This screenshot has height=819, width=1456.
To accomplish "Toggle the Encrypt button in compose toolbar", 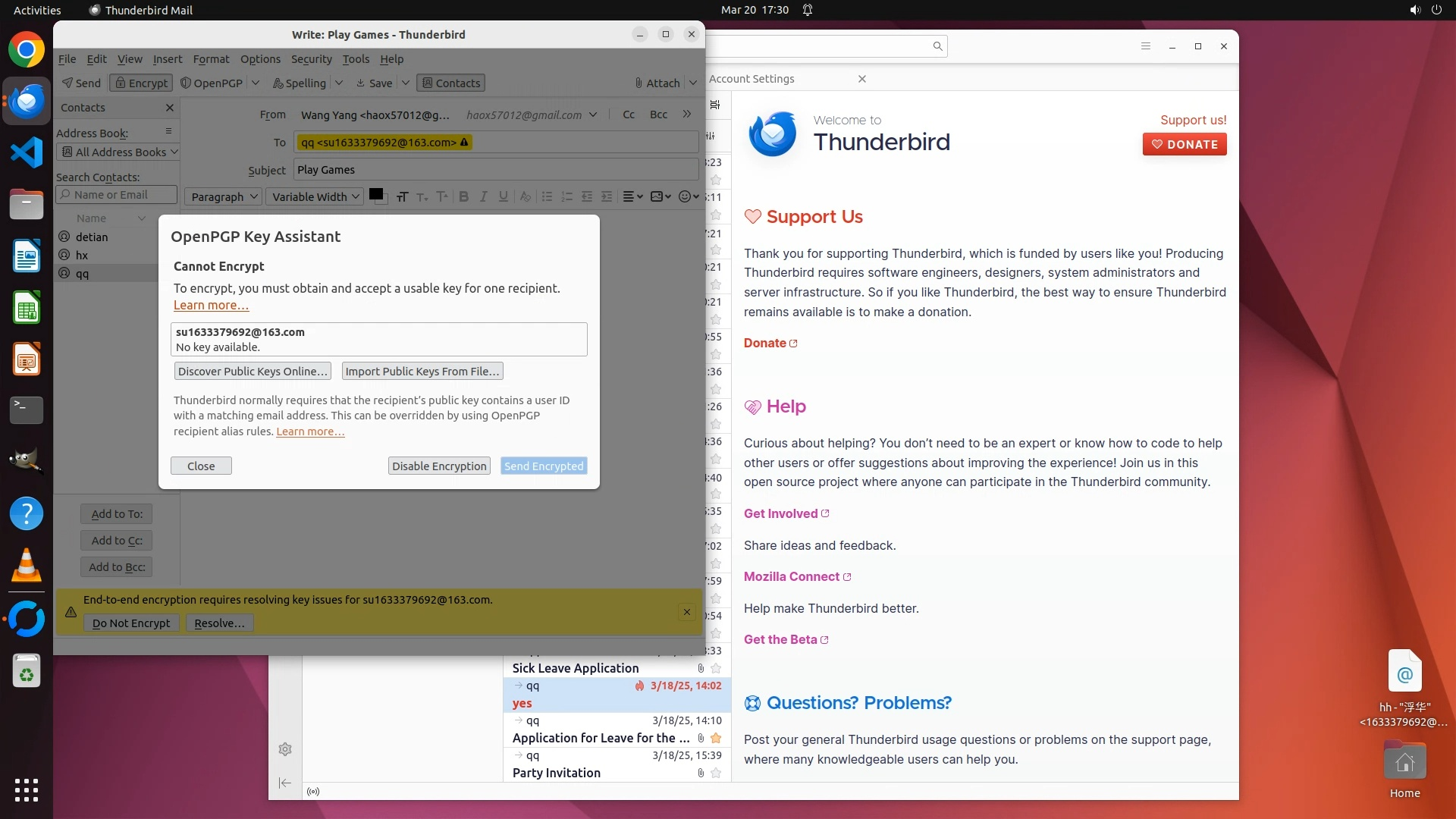I will coord(141,83).
